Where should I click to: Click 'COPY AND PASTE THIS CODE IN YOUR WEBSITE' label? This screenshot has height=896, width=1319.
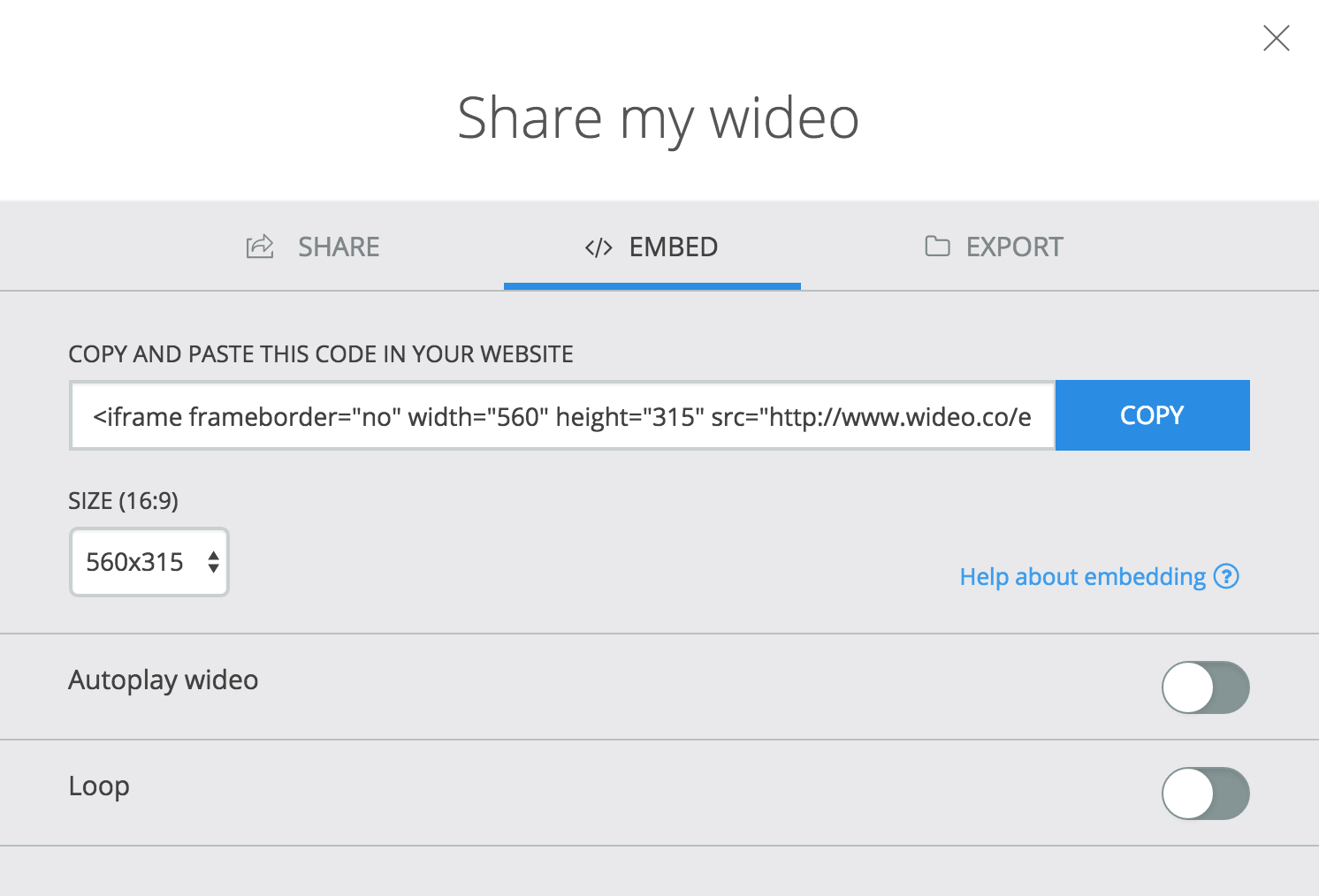(321, 354)
